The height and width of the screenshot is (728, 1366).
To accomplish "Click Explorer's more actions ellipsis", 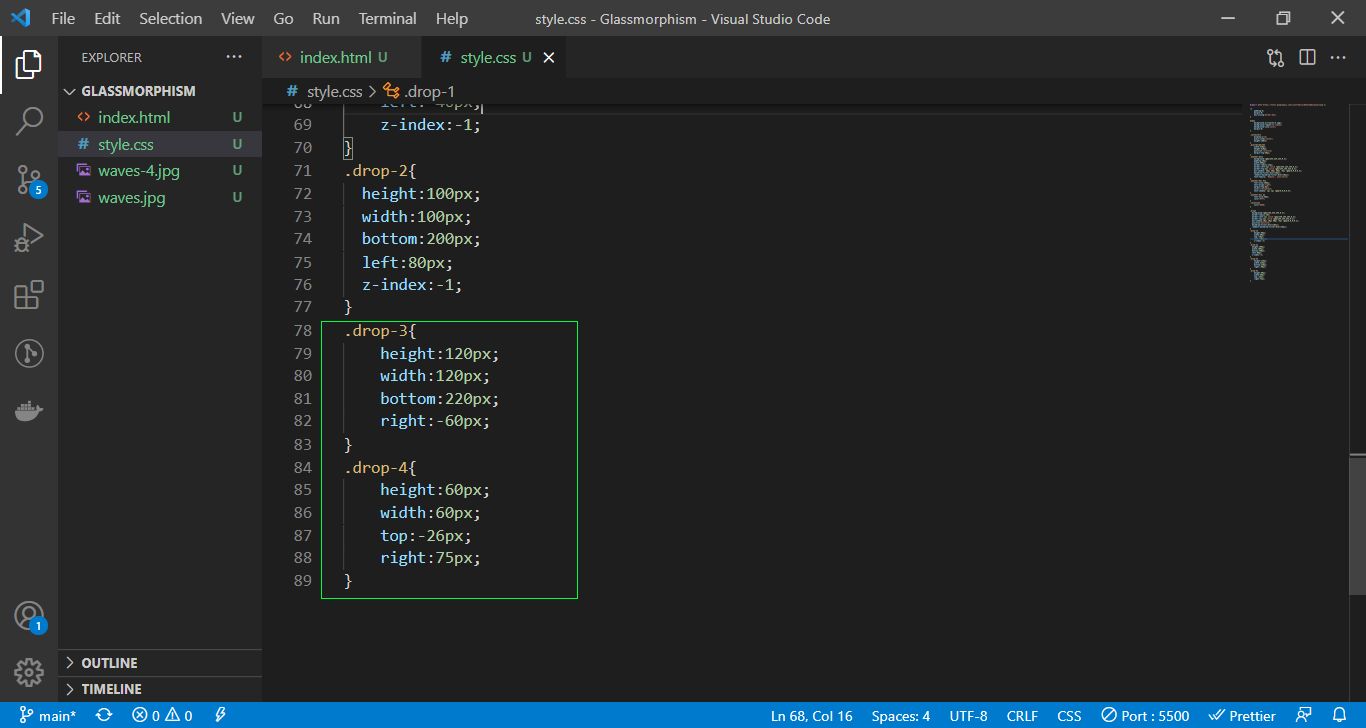I will [234, 57].
